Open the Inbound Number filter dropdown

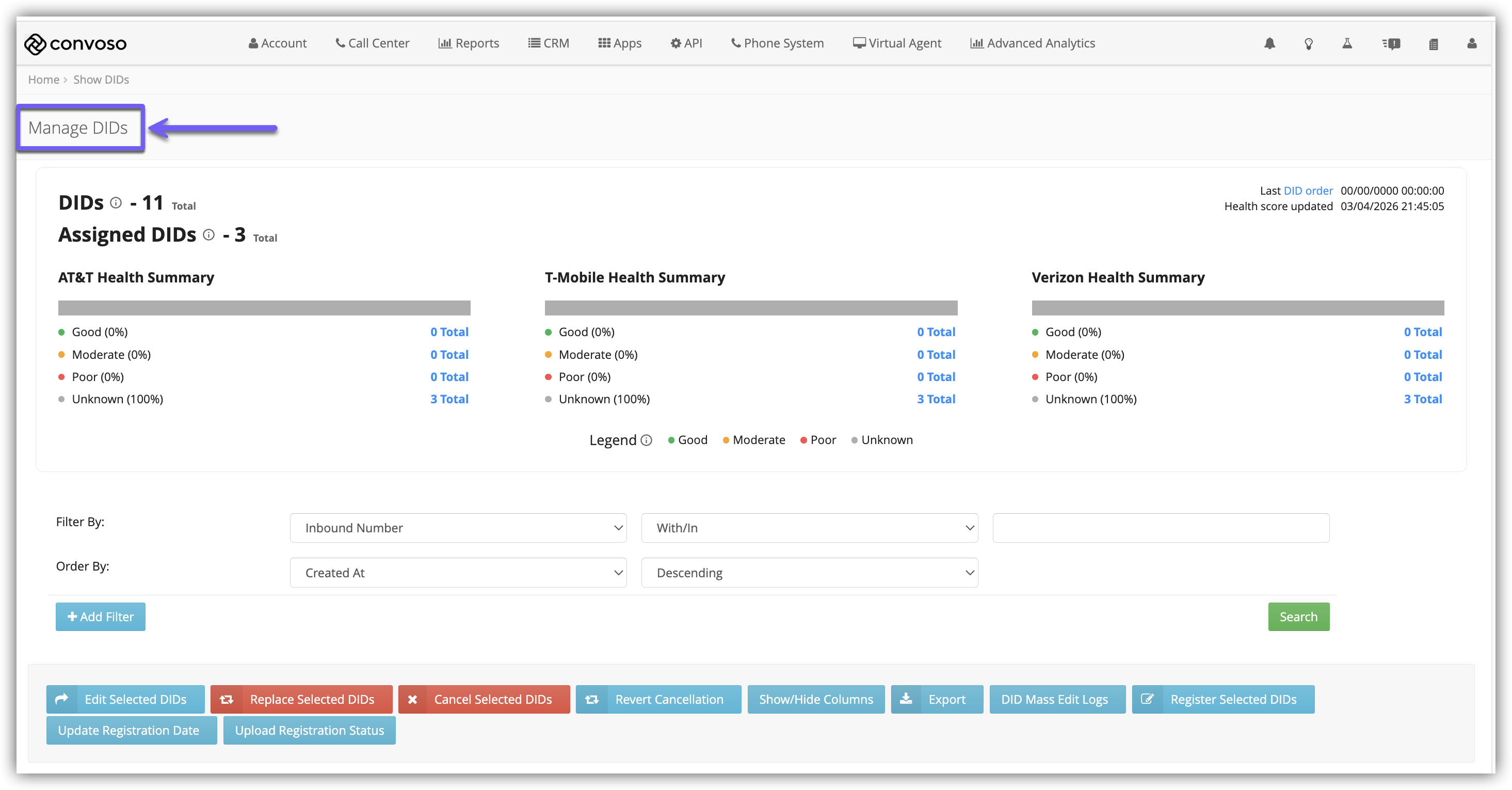coord(458,528)
